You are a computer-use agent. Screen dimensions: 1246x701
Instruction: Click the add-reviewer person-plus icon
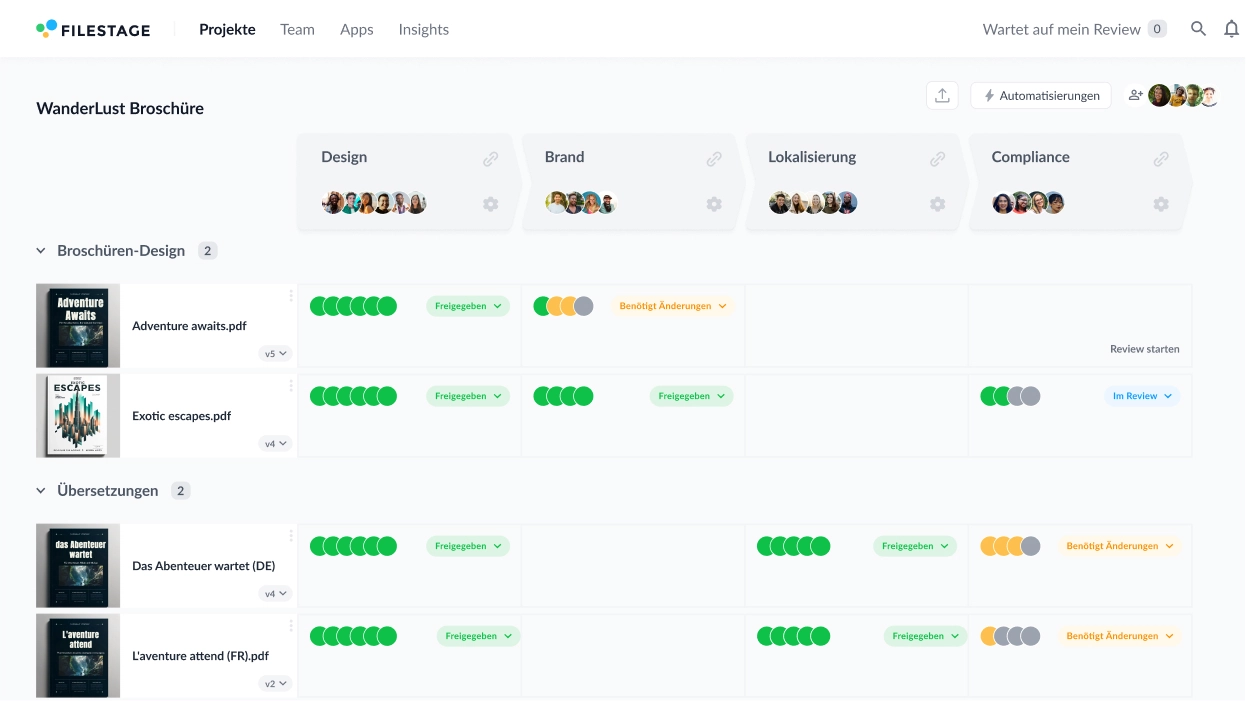(x=1135, y=94)
